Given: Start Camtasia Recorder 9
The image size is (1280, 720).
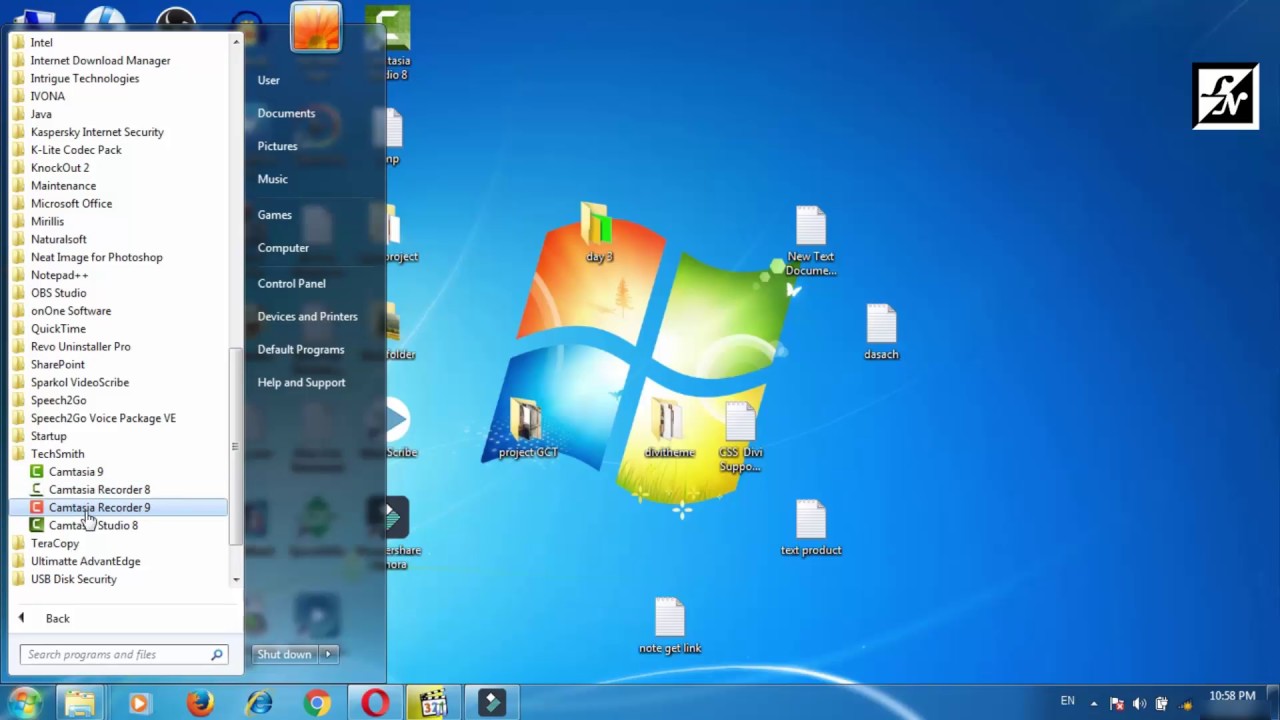Looking at the screenshot, I should 119,508.
